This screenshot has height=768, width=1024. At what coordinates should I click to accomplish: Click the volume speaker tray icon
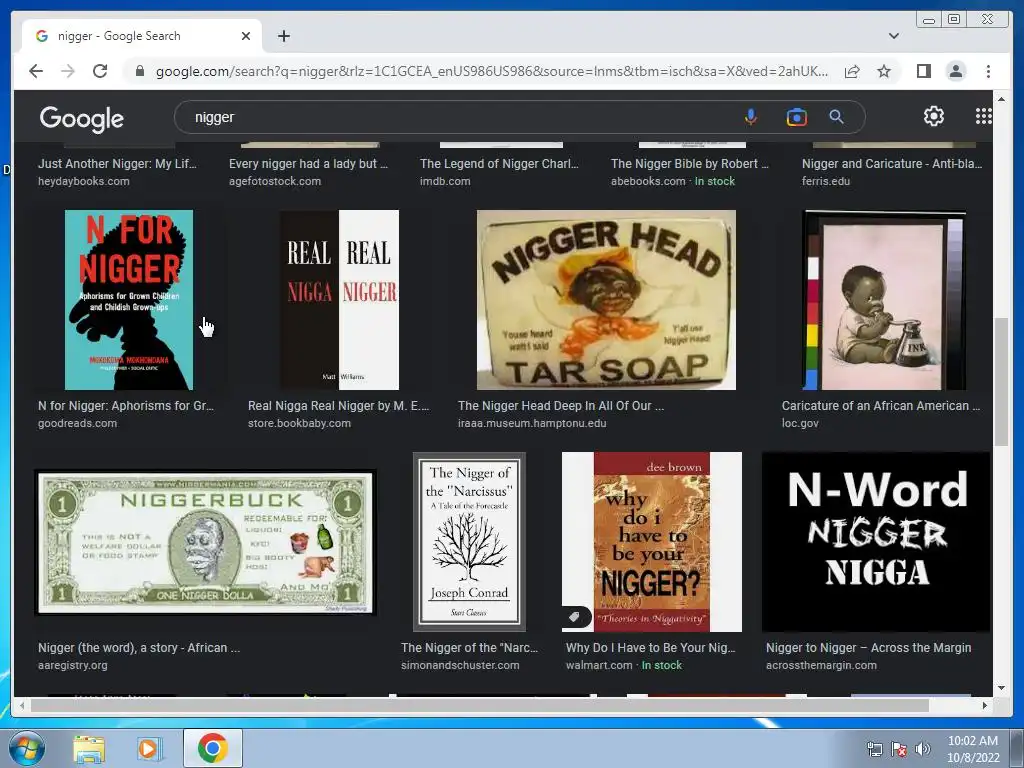(x=922, y=749)
